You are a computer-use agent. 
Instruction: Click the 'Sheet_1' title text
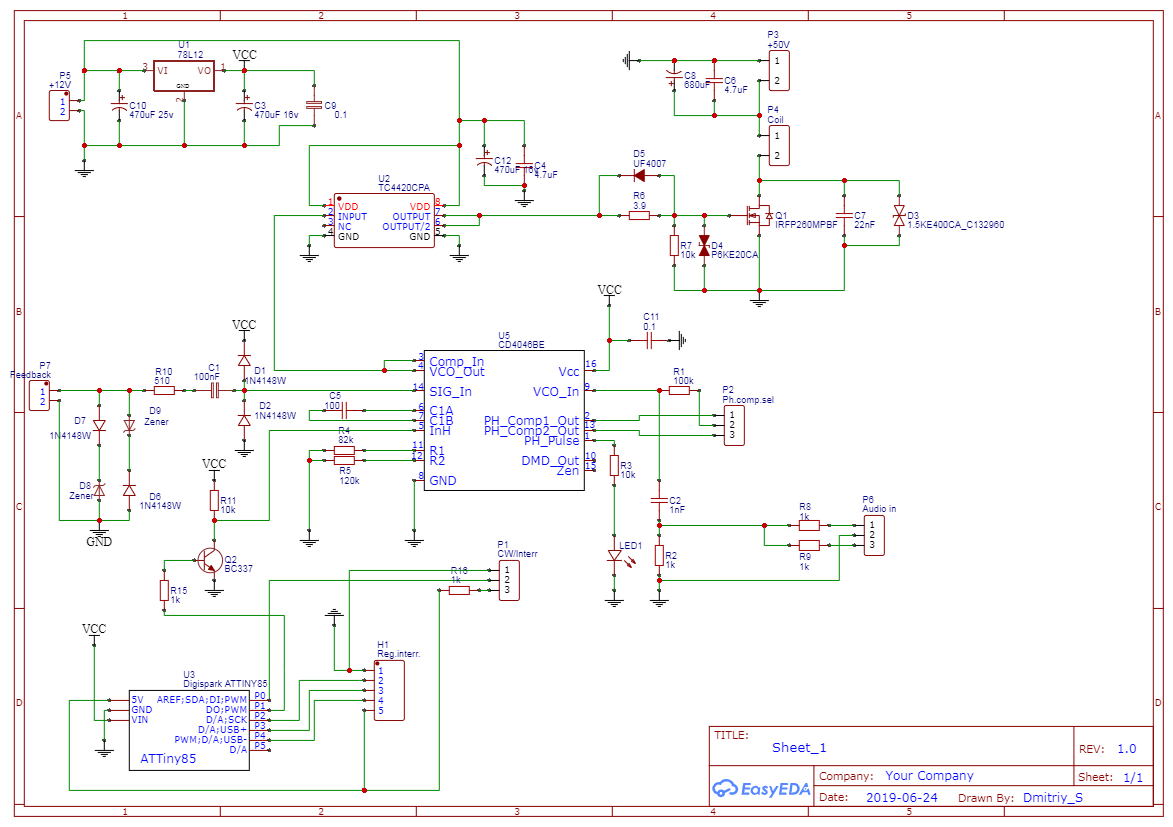pyautogui.click(x=799, y=748)
